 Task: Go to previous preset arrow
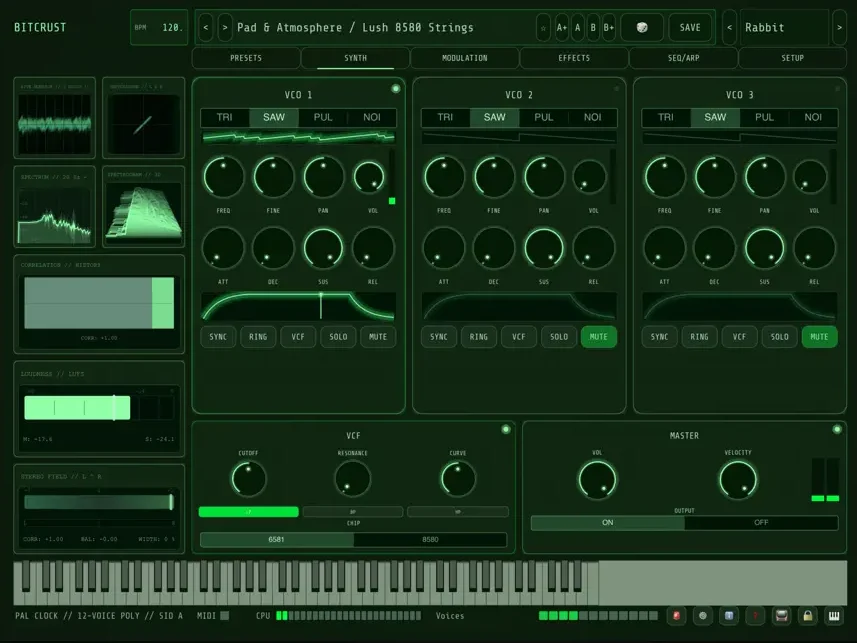(206, 27)
